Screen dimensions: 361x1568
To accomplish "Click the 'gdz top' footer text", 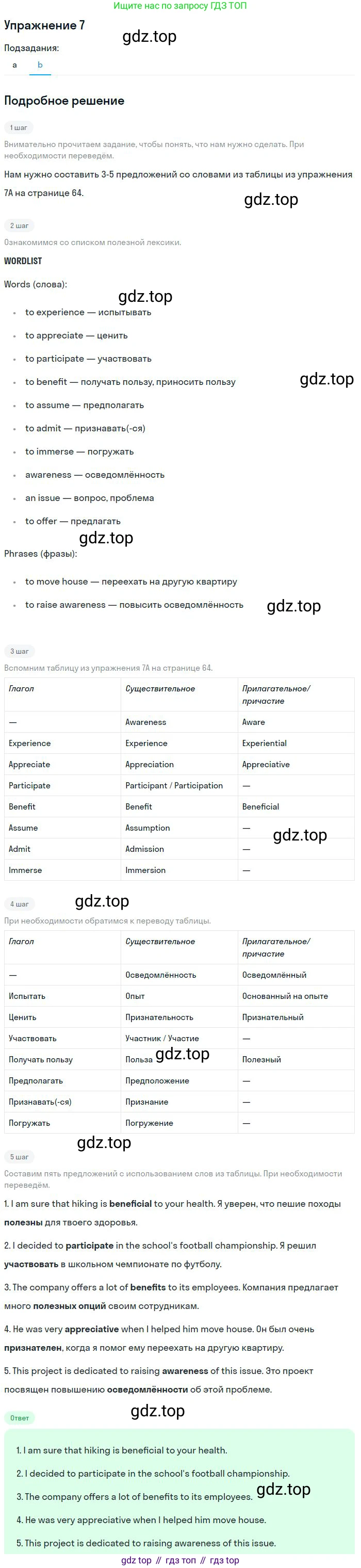I will pyautogui.click(x=136, y=1560).
